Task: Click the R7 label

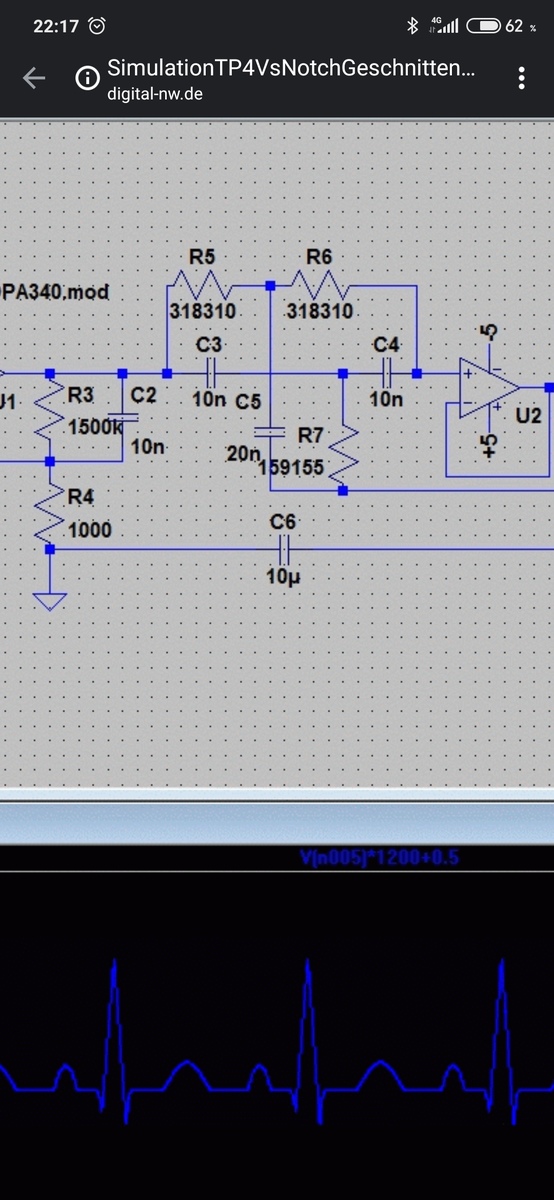Action: click(x=311, y=435)
